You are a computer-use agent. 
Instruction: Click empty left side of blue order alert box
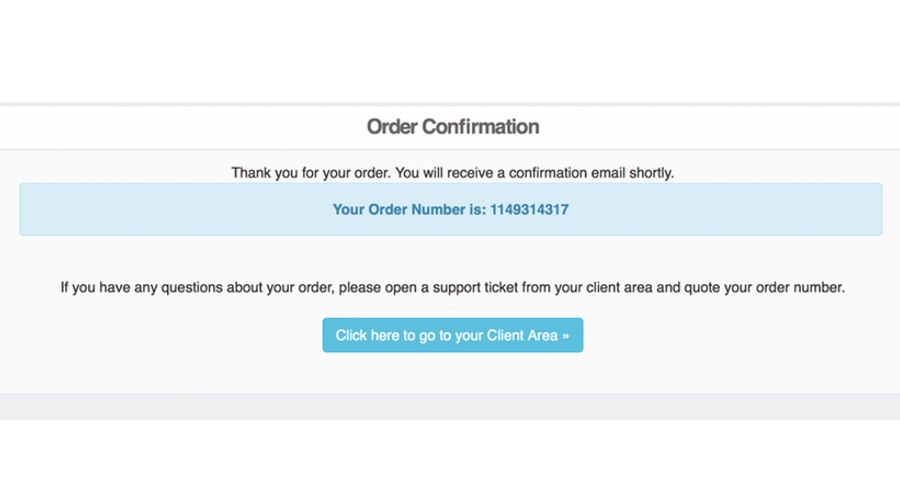(172, 210)
